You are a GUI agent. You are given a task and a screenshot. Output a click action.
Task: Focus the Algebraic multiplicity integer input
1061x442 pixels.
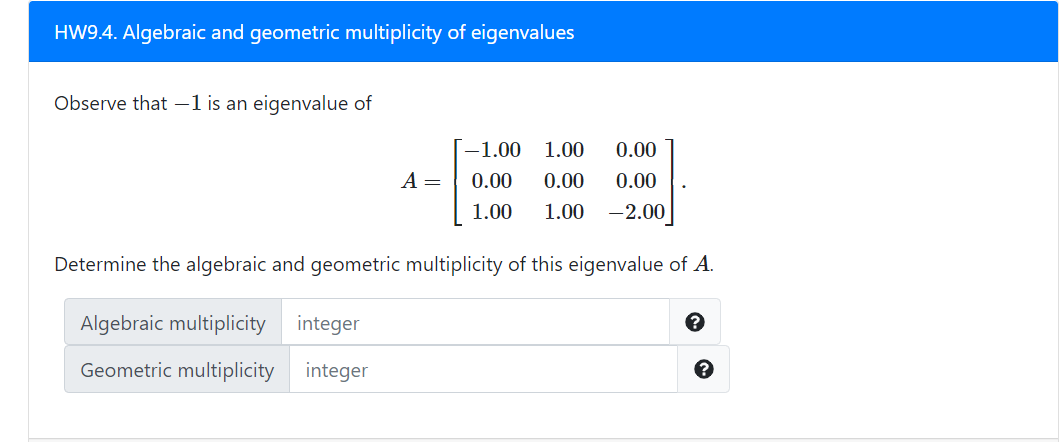[x=475, y=323]
